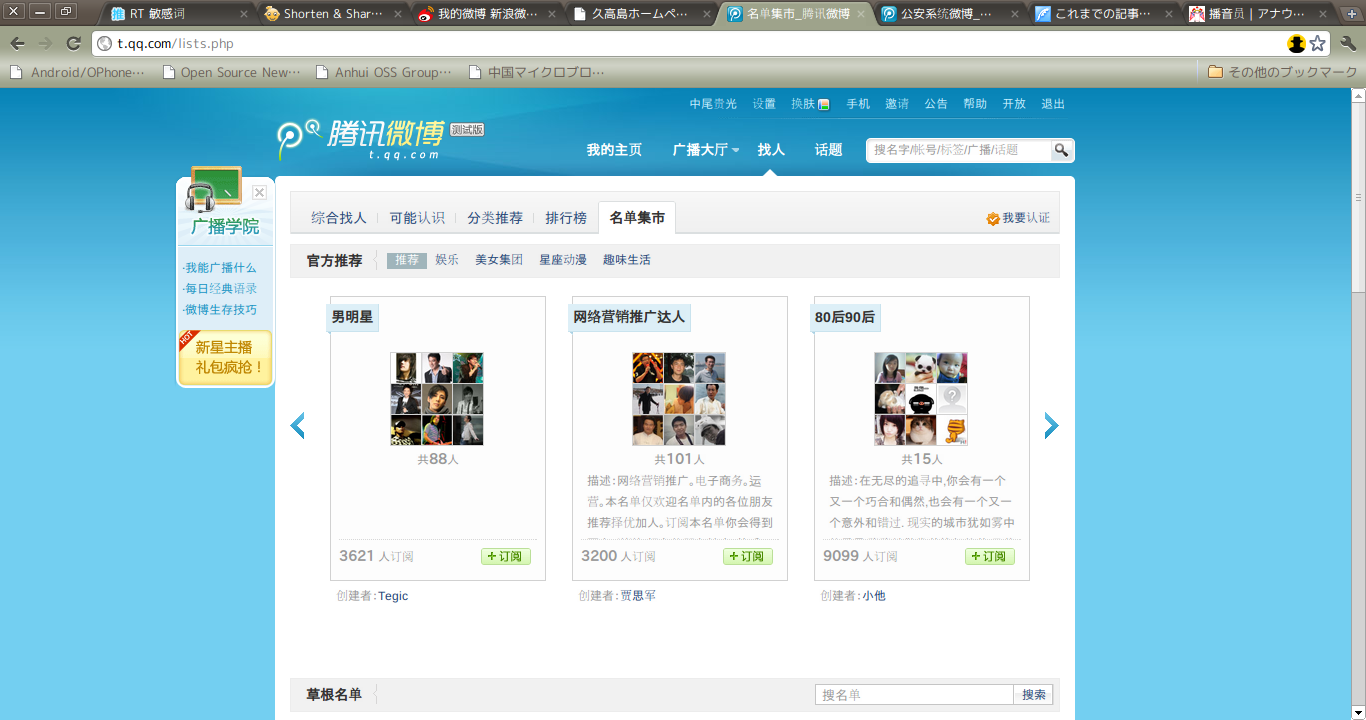Go to 我的主页 in navigation
This screenshot has height=720, width=1366.
[614, 150]
